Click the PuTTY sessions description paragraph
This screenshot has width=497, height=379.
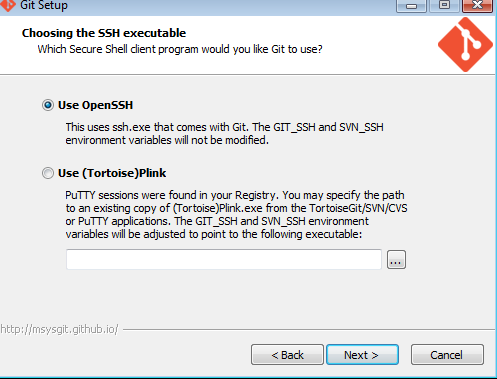point(236,215)
